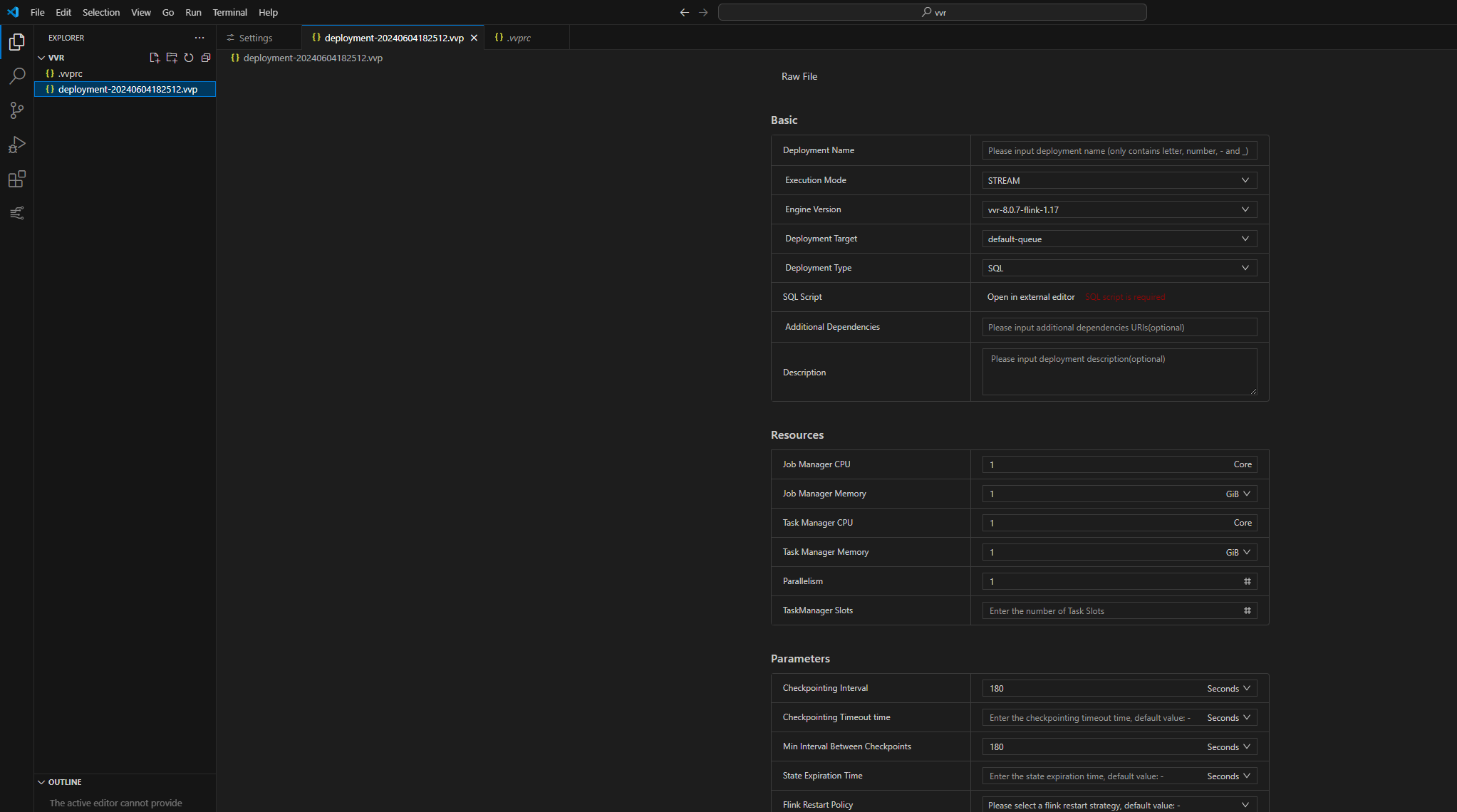Open Explorer more actions ellipsis

coord(199,38)
